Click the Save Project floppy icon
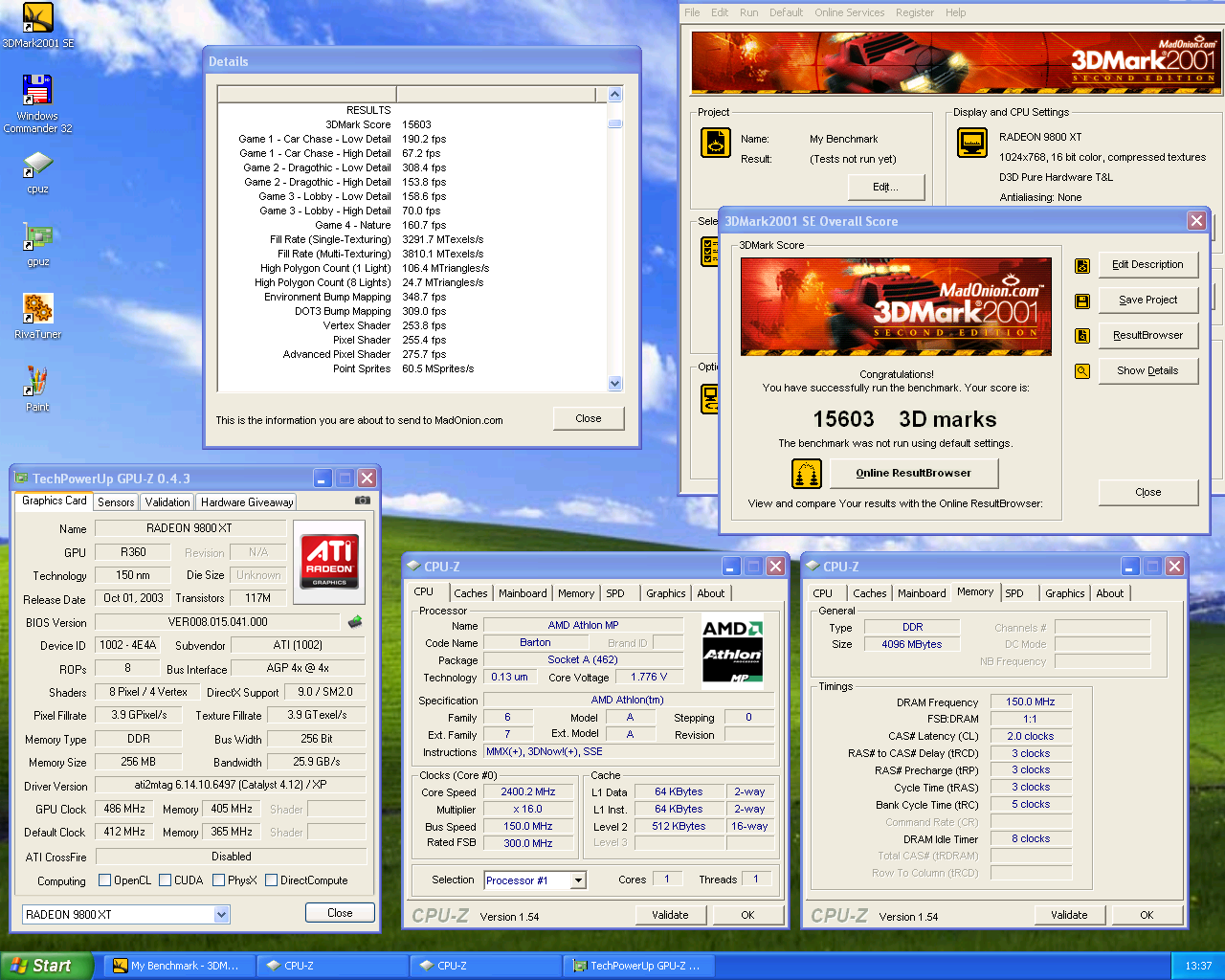The height and width of the screenshot is (980, 1225). pyautogui.click(x=1082, y=301)
